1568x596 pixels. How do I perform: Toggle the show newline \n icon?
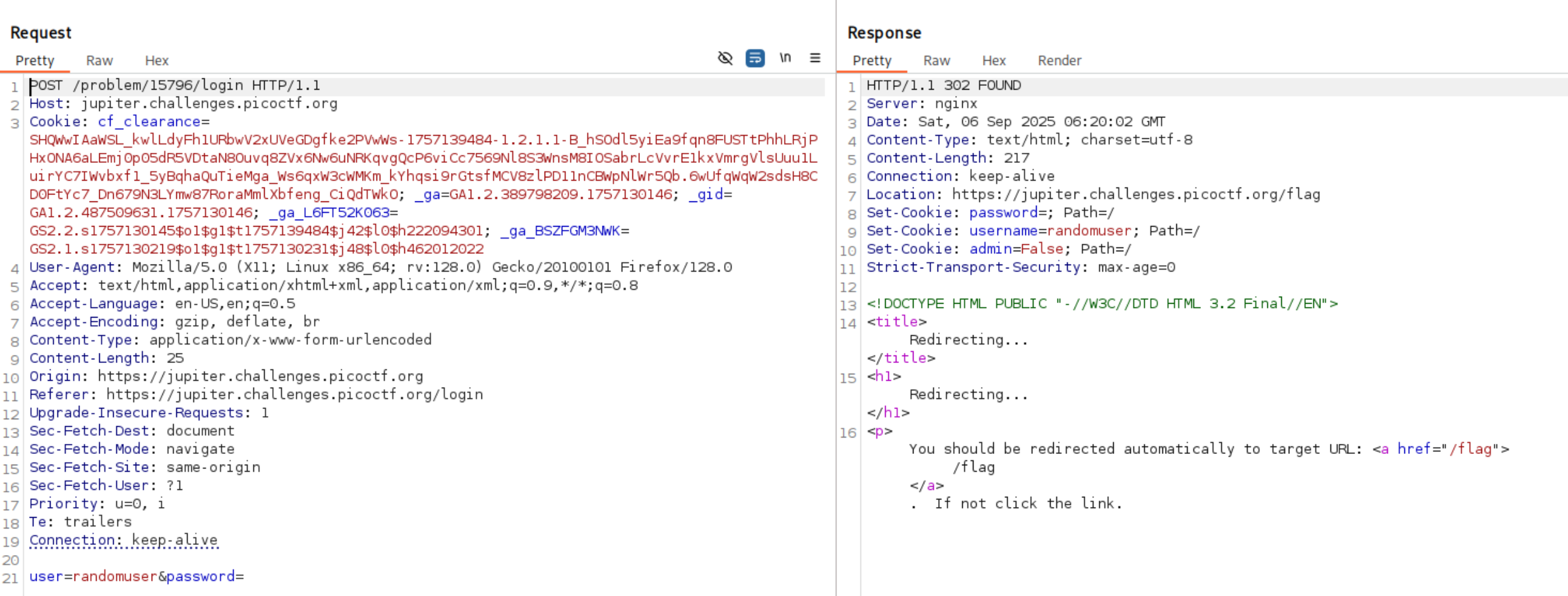click(785, 58)
